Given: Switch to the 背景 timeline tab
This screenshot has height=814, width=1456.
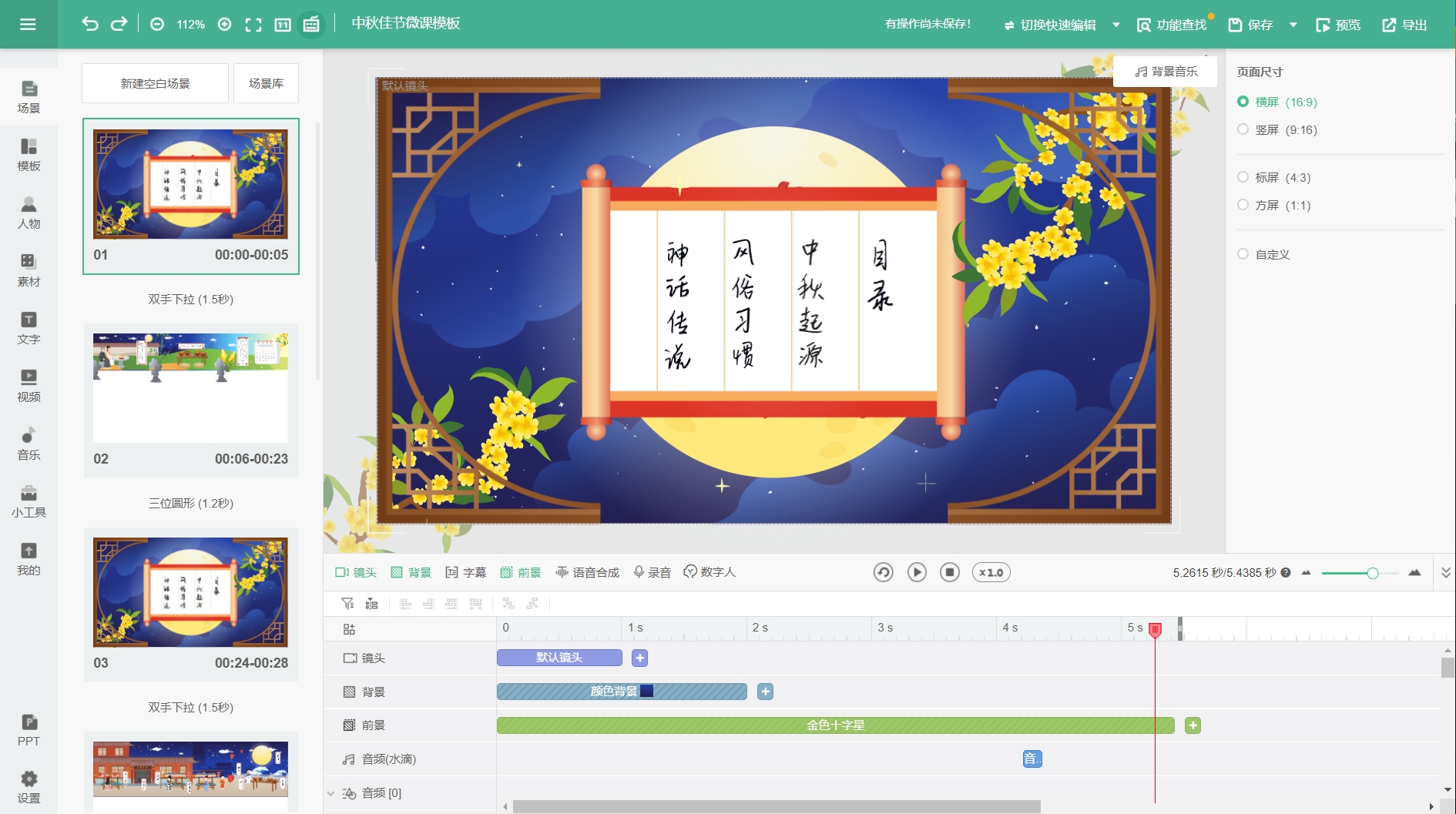Looking at the screenshot, I should (x=411, y=572).
